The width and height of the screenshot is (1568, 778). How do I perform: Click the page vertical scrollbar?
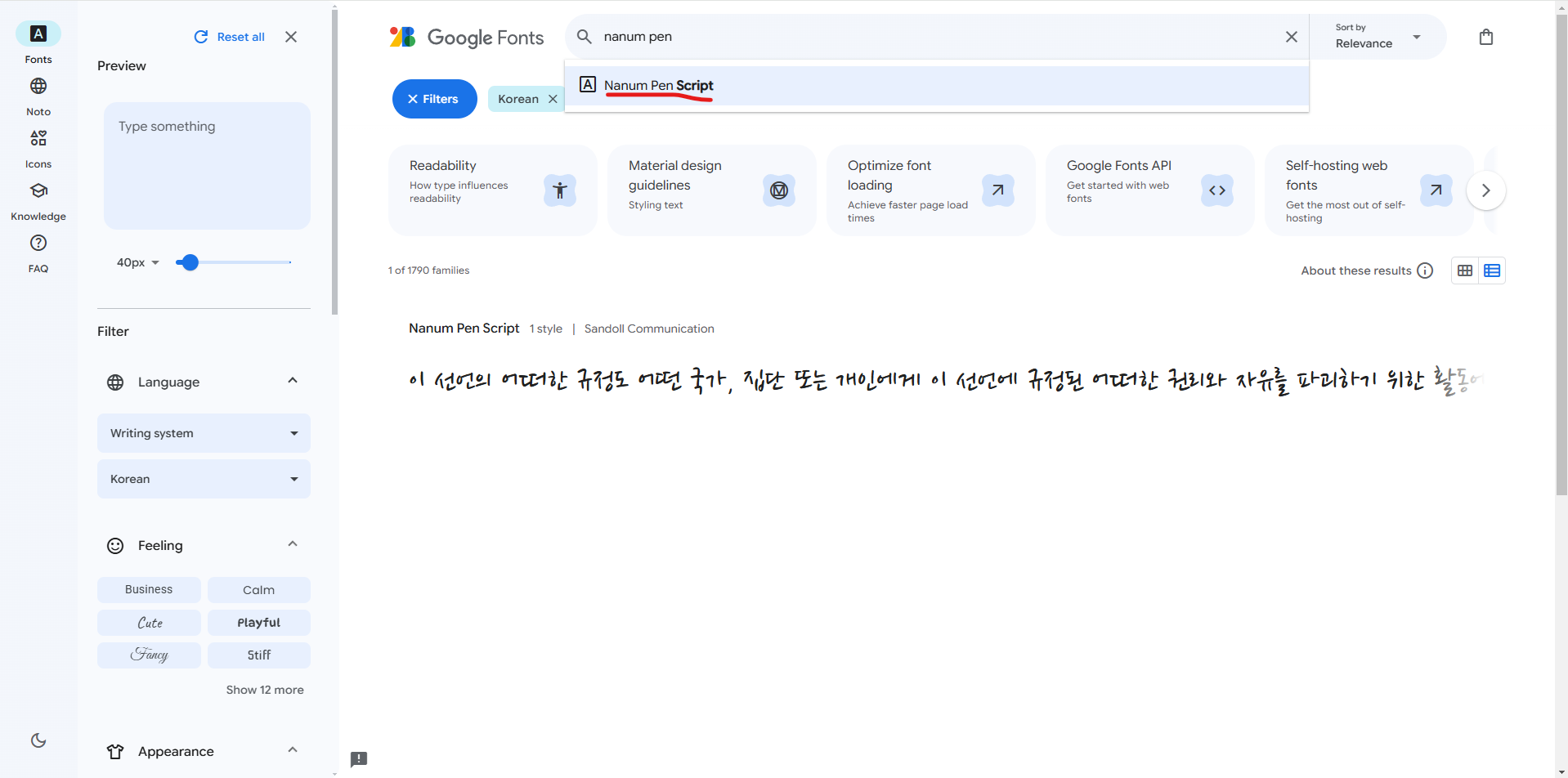tap(1561, 253)
